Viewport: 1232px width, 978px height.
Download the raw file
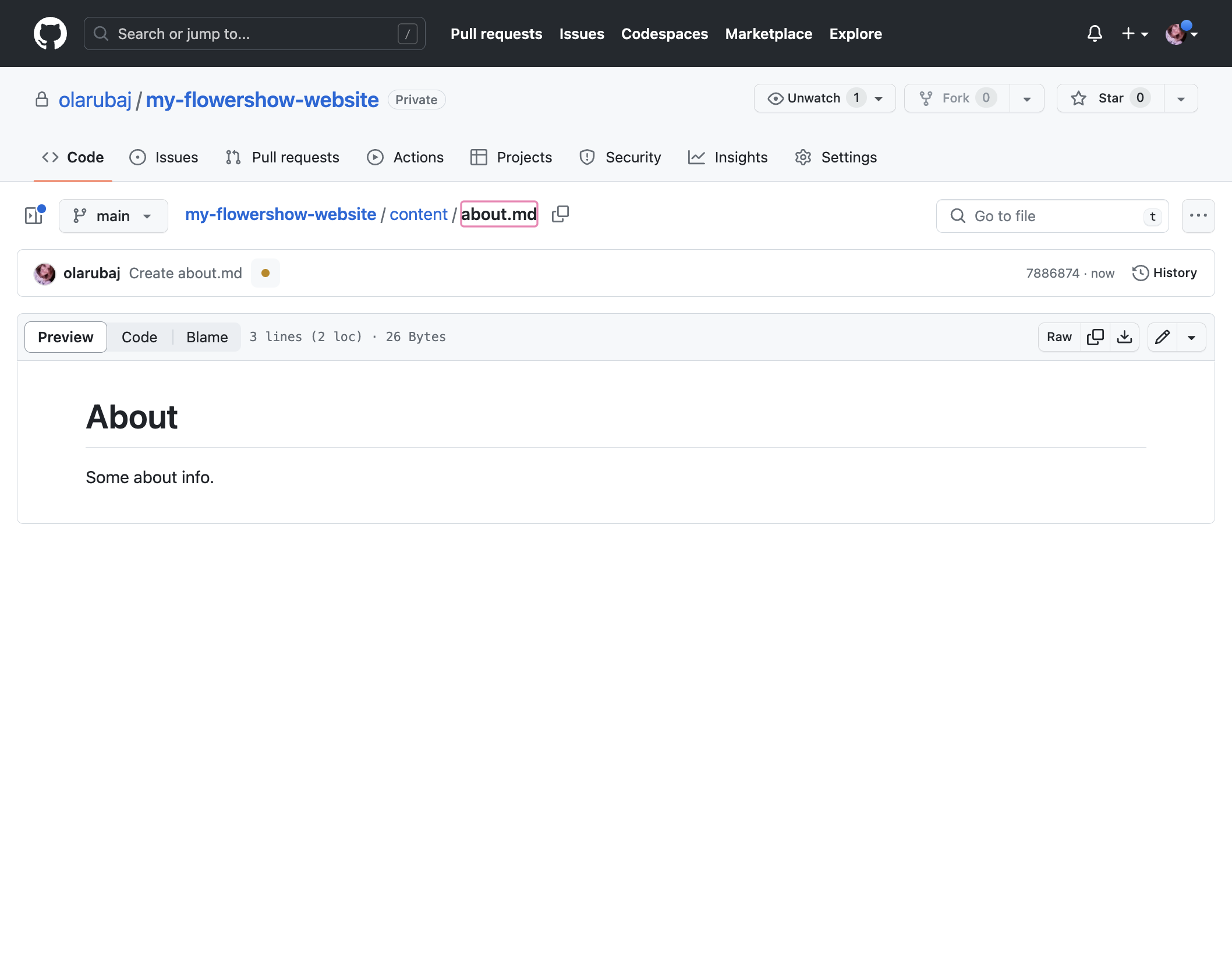pyautogui.click(x=1124, y=337)
